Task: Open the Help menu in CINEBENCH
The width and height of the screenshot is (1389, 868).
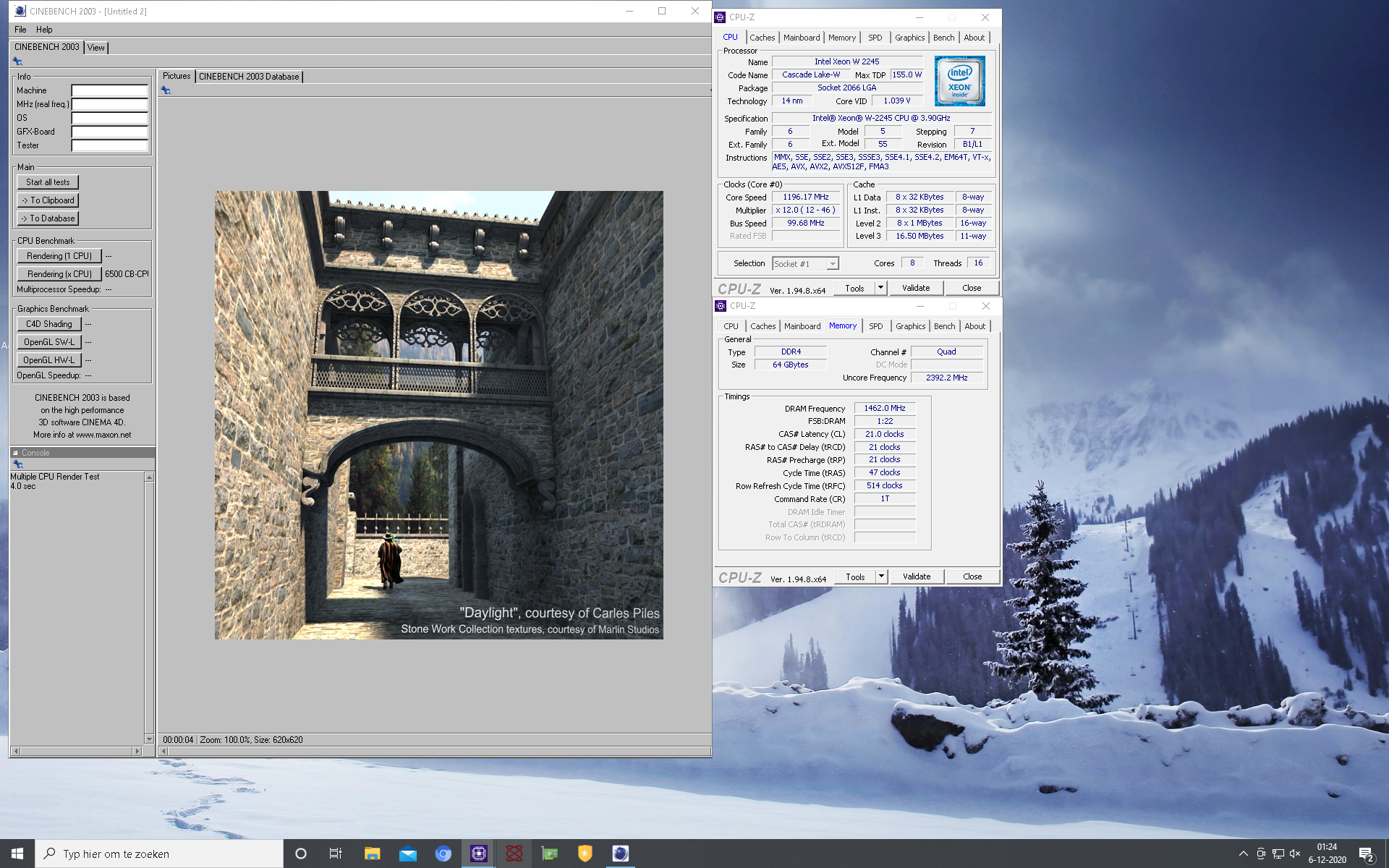Action: click(44, 30)
